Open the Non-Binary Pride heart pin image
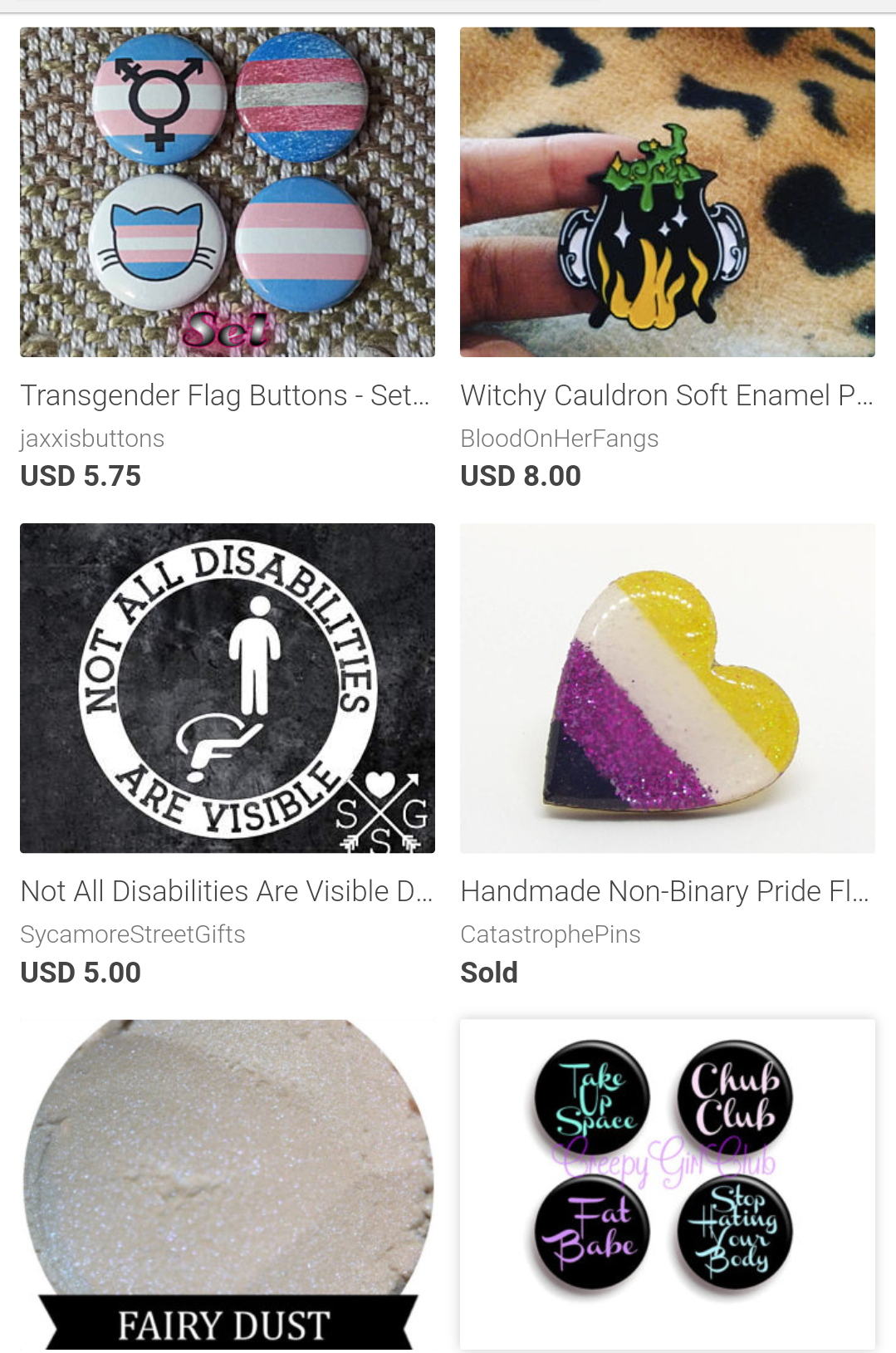This screenshot has width=896, height=1353. (668, 688)
